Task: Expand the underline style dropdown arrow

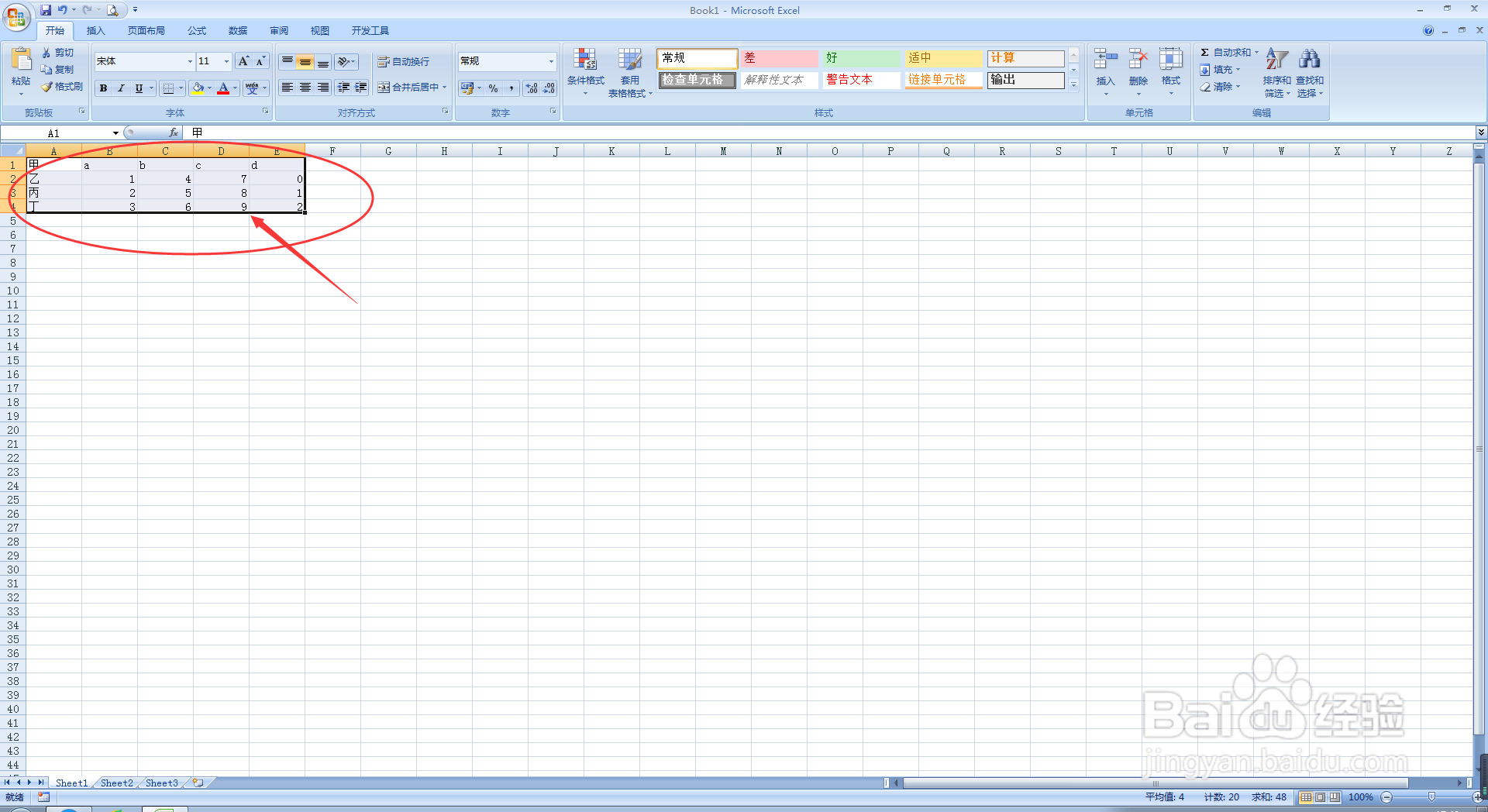Action: pyautogui.click(x=151, y=88)
